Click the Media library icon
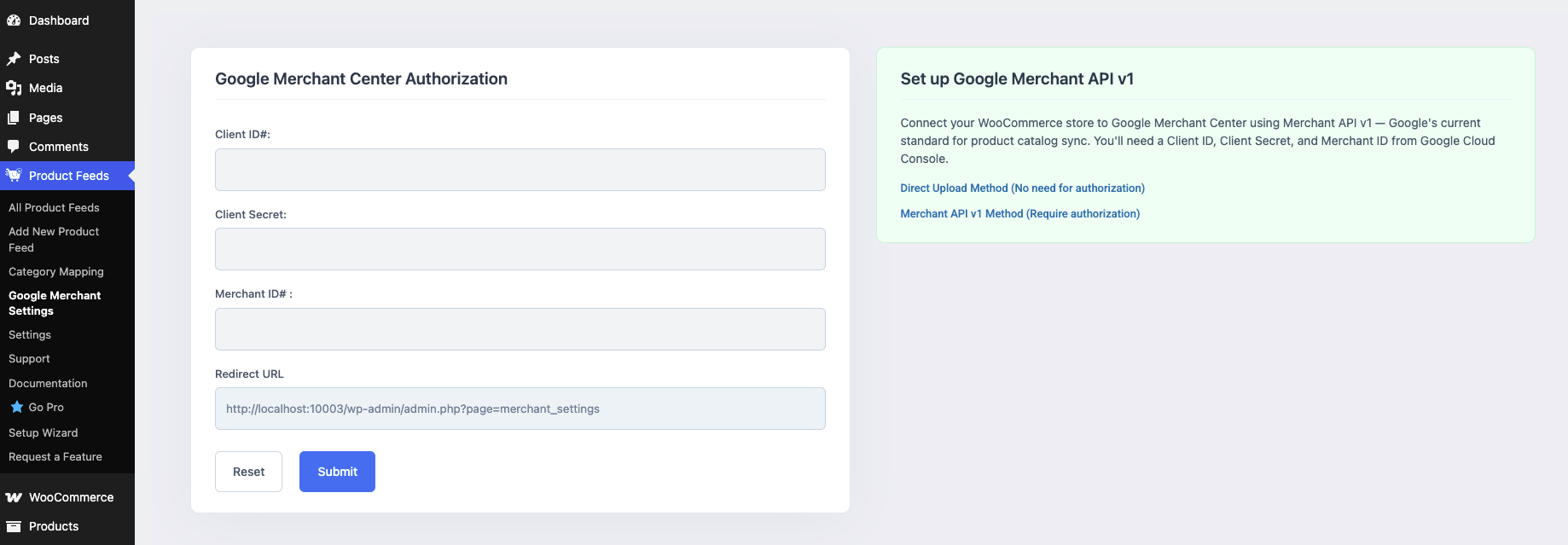Image resolution: width=1568 pixels, height=545 pixels. pyautogui.click(x=14, y=88)
